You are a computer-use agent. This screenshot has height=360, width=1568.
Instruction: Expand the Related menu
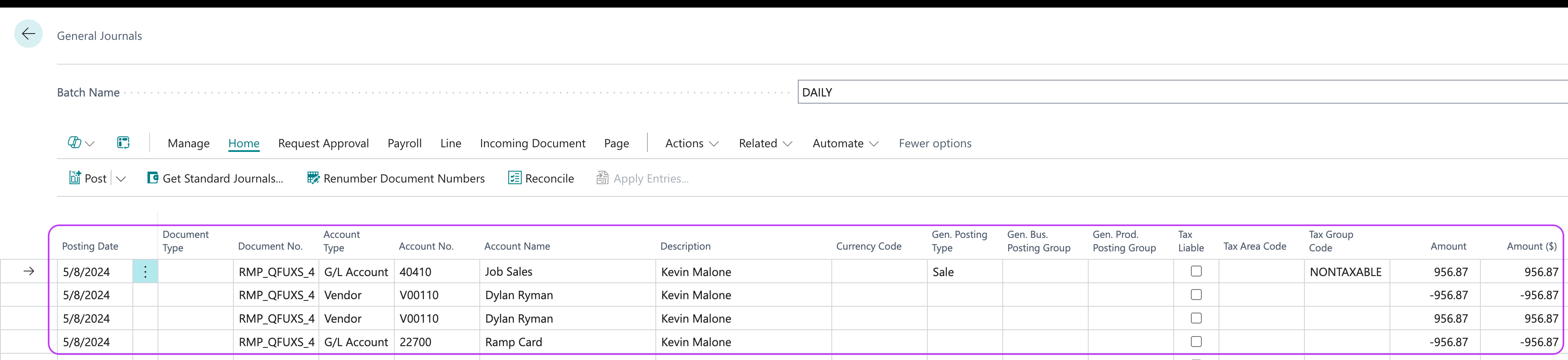(765, 143)
